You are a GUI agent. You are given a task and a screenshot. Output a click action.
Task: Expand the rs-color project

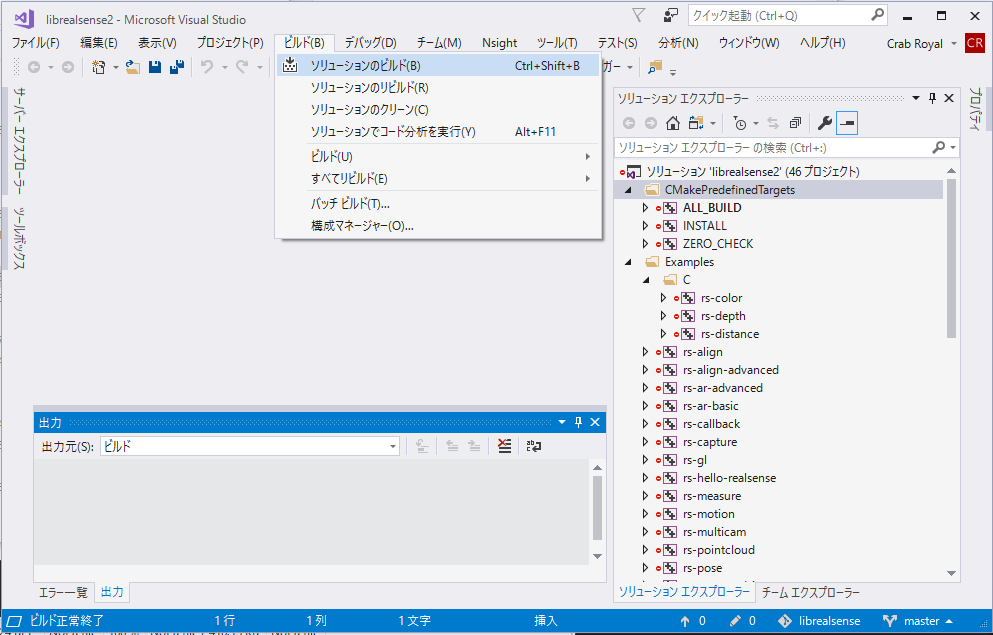663,298
